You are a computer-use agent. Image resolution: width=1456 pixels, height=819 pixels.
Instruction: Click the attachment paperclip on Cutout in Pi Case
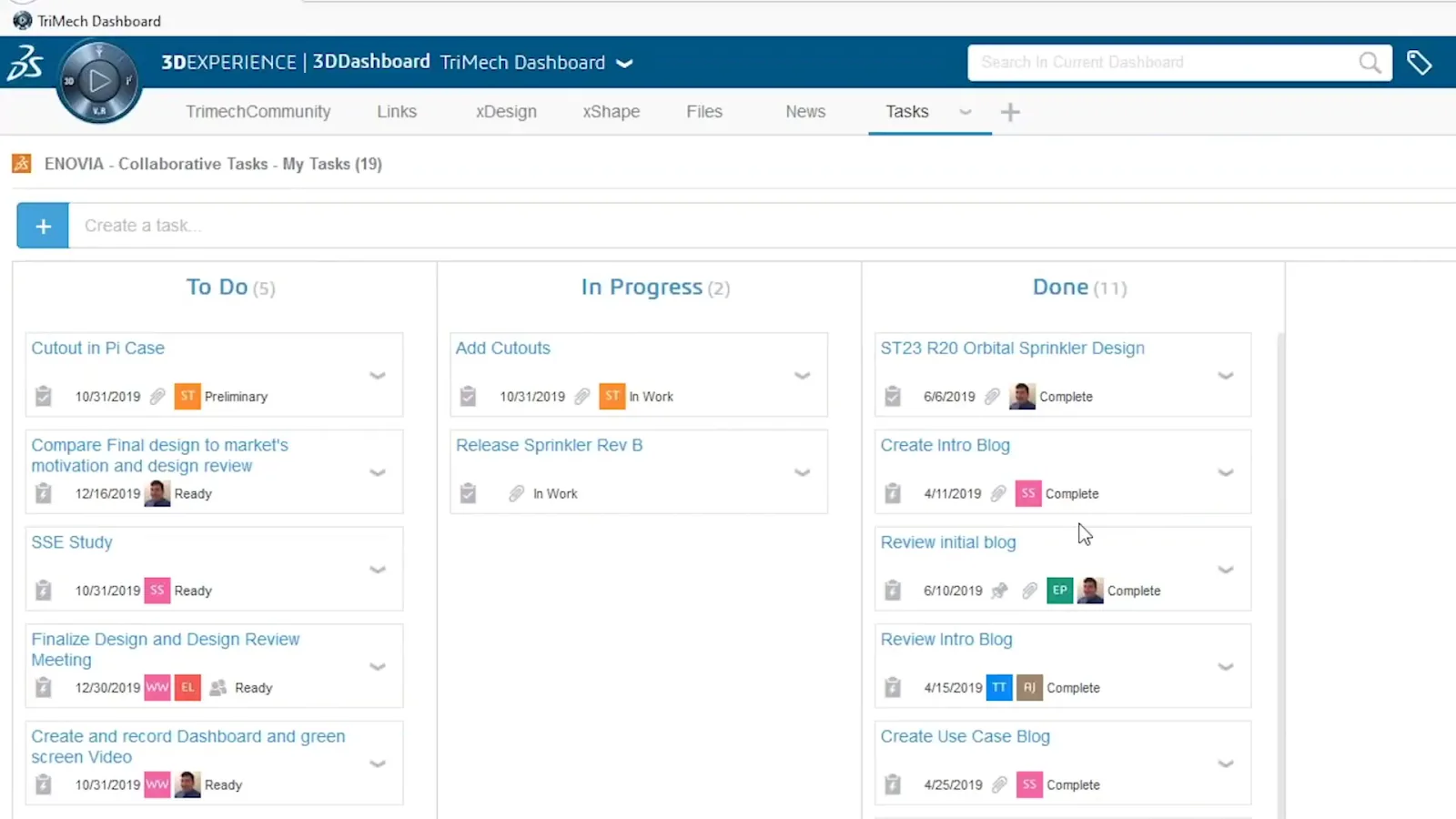pos(157,396)
